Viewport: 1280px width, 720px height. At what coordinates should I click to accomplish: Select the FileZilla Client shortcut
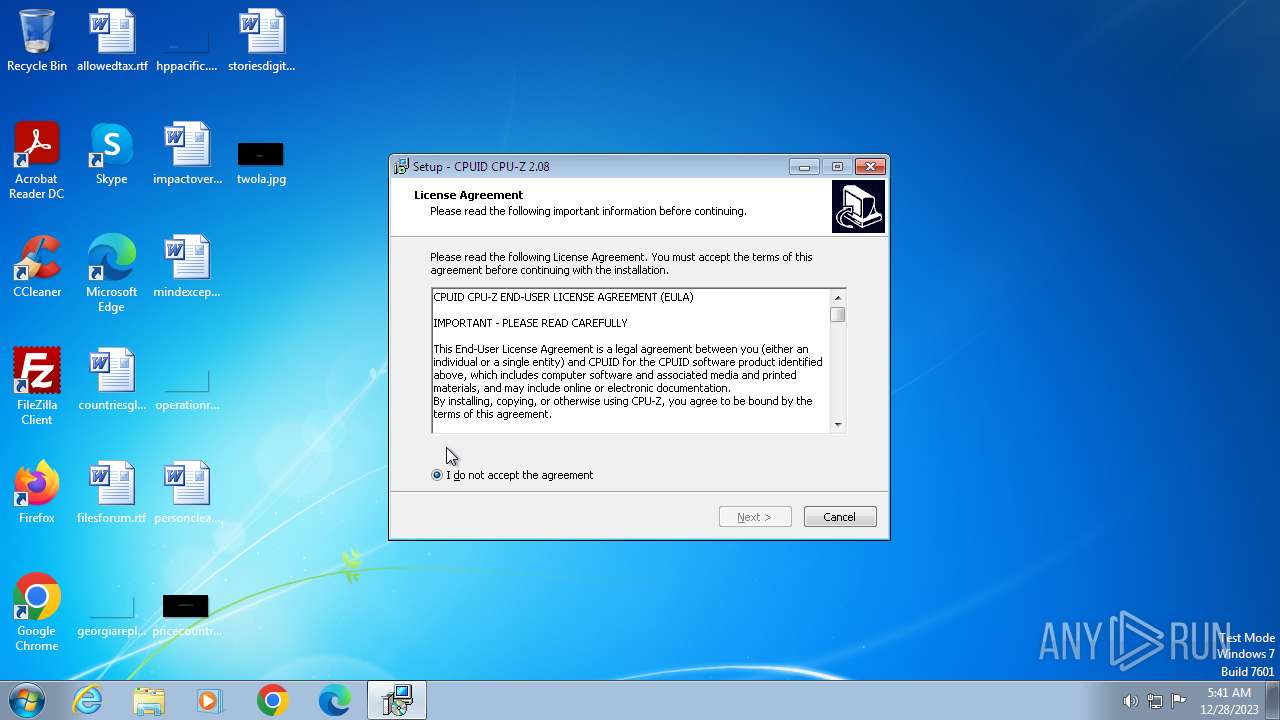pyautogui.click(x=37, y=387)
